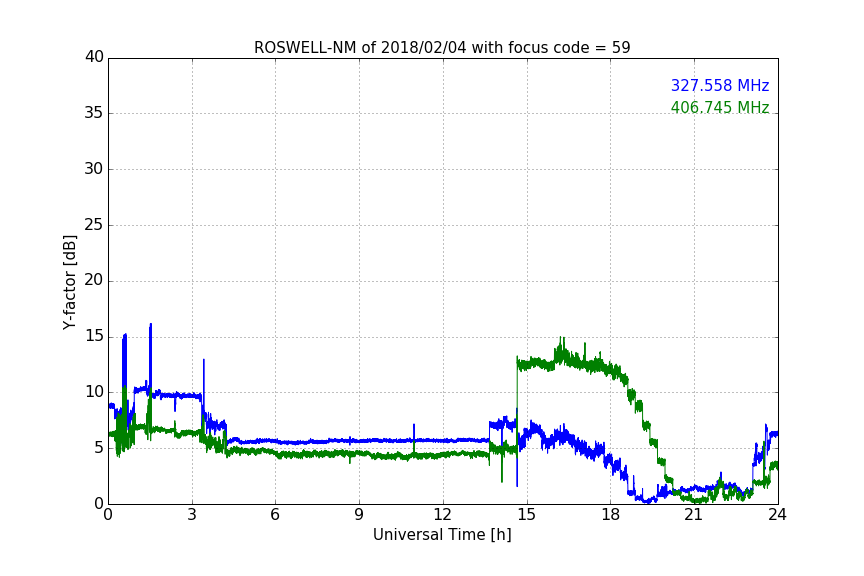Click y-axis tick value 10
Screen dimensions: 864x576
[94, 392]
